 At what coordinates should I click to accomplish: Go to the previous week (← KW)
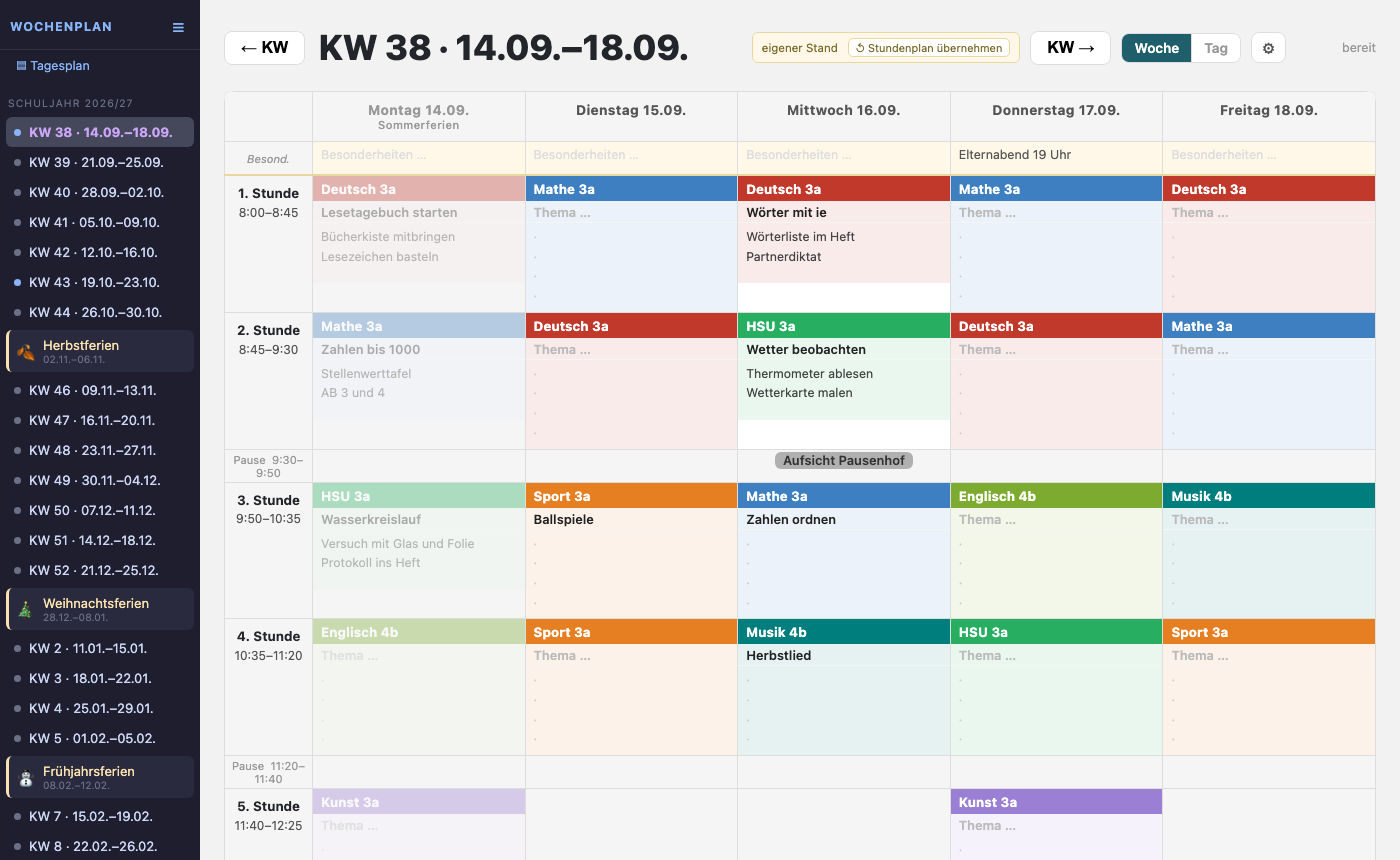[264, 48]
